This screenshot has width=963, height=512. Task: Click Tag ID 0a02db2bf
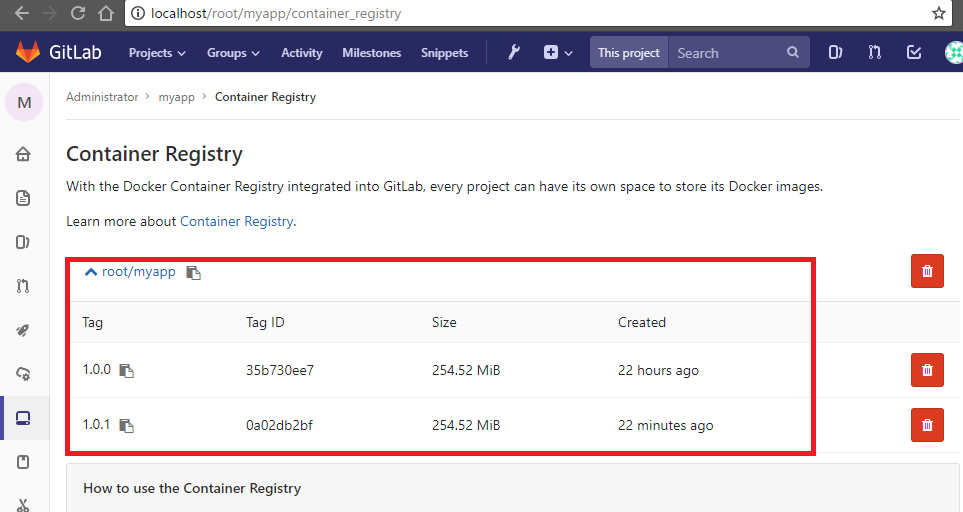point(279,425)
